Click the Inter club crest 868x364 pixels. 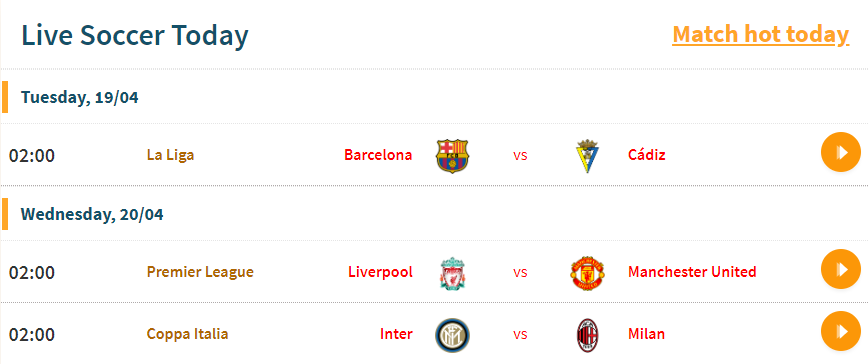tap(452, 335)
